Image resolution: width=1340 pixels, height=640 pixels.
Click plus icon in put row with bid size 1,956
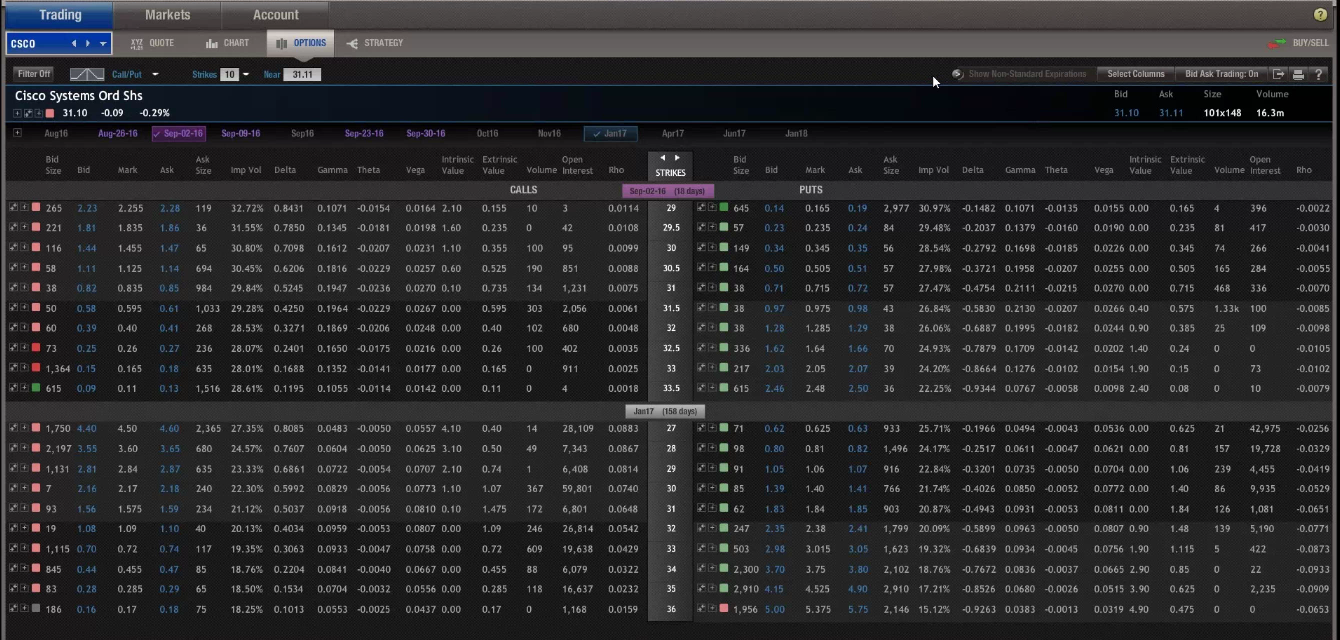(x=712, y=608)
